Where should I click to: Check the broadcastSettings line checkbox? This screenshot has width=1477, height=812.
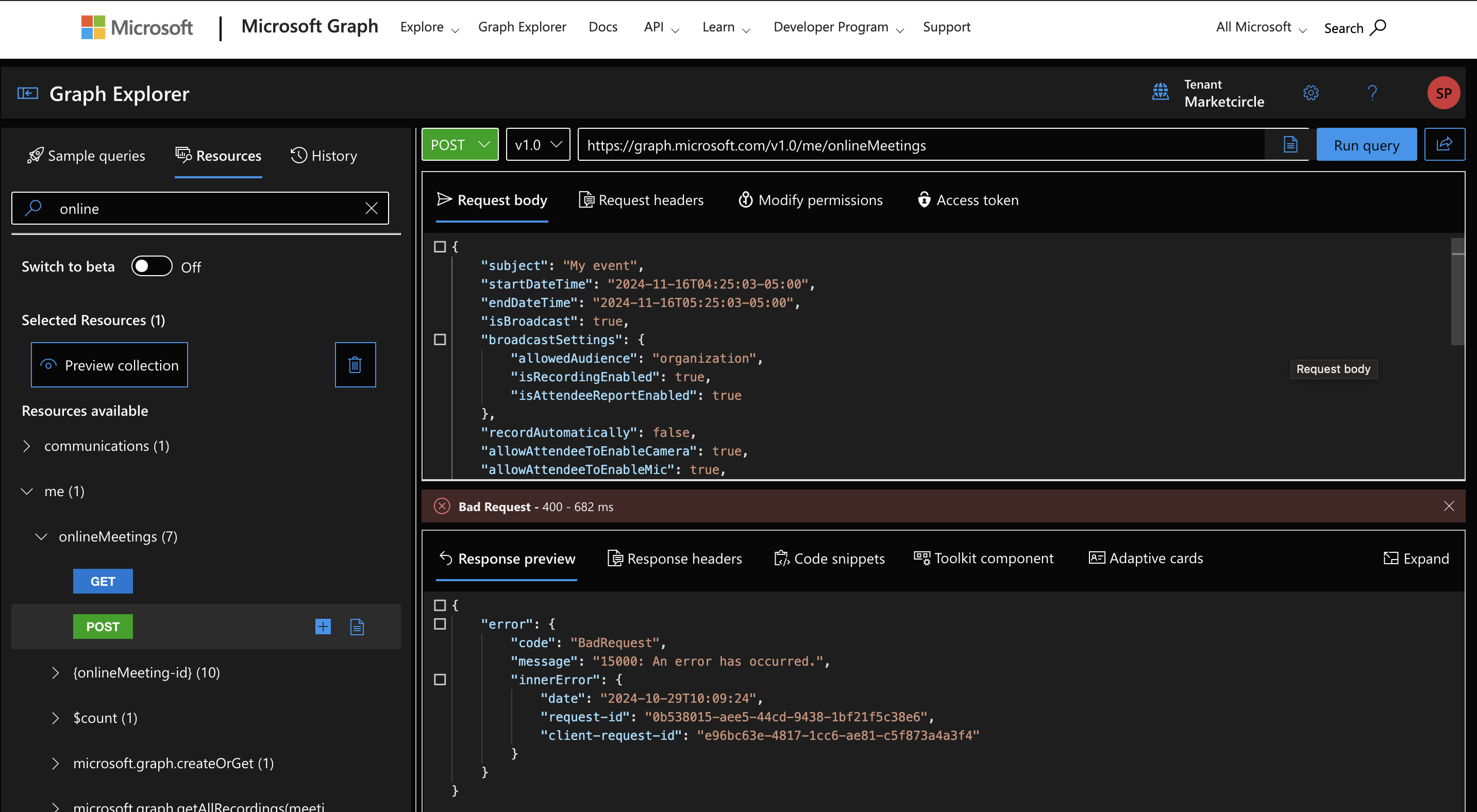coord(440,339)
